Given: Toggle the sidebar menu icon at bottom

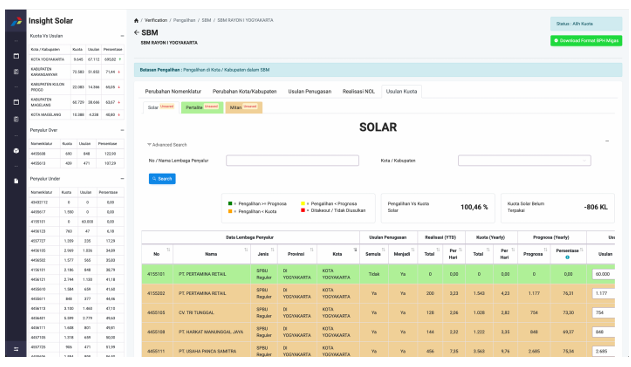Looking at the screenshot, I should 16,349.
